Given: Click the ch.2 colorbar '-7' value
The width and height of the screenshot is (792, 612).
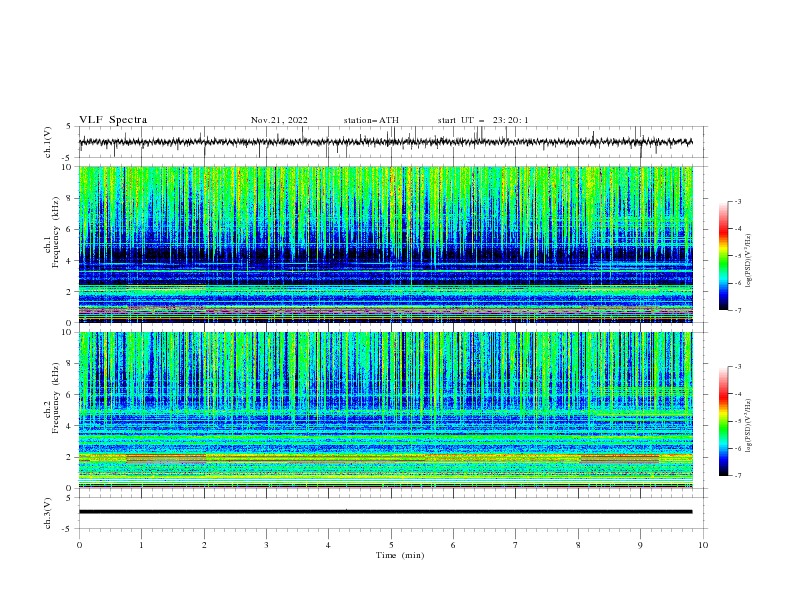Looking at the screenshot, I should click(737, 475).
